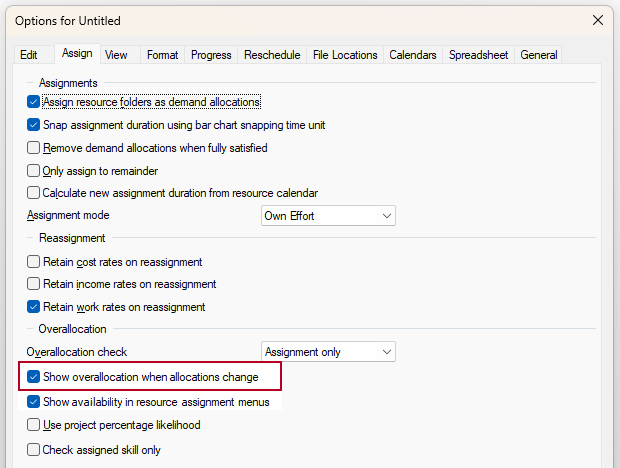Close the Options for Untitled dialog

tap(598, 20)
